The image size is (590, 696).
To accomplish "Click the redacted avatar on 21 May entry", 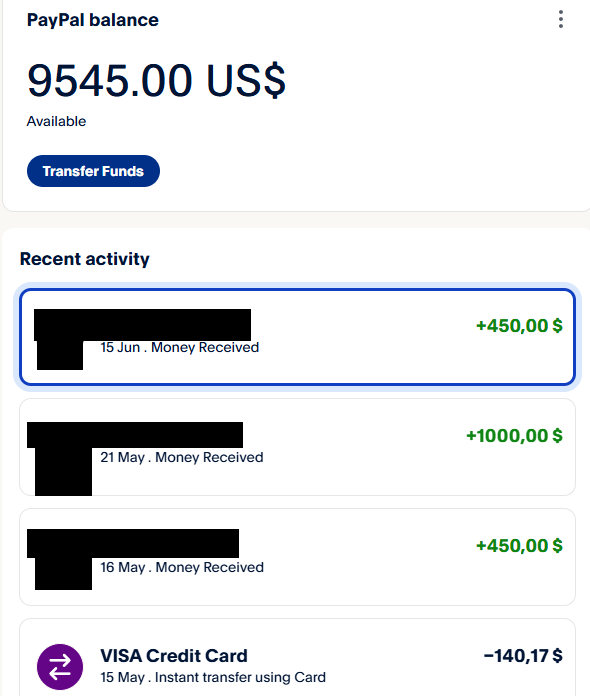I will coord(63,471).
